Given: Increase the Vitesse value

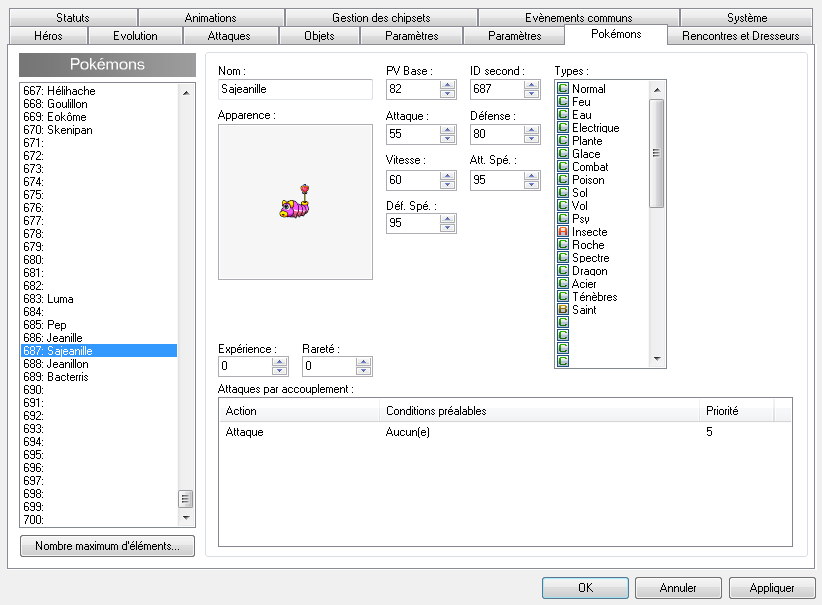Looking at the screenshot, I should [x=447, y=176].
